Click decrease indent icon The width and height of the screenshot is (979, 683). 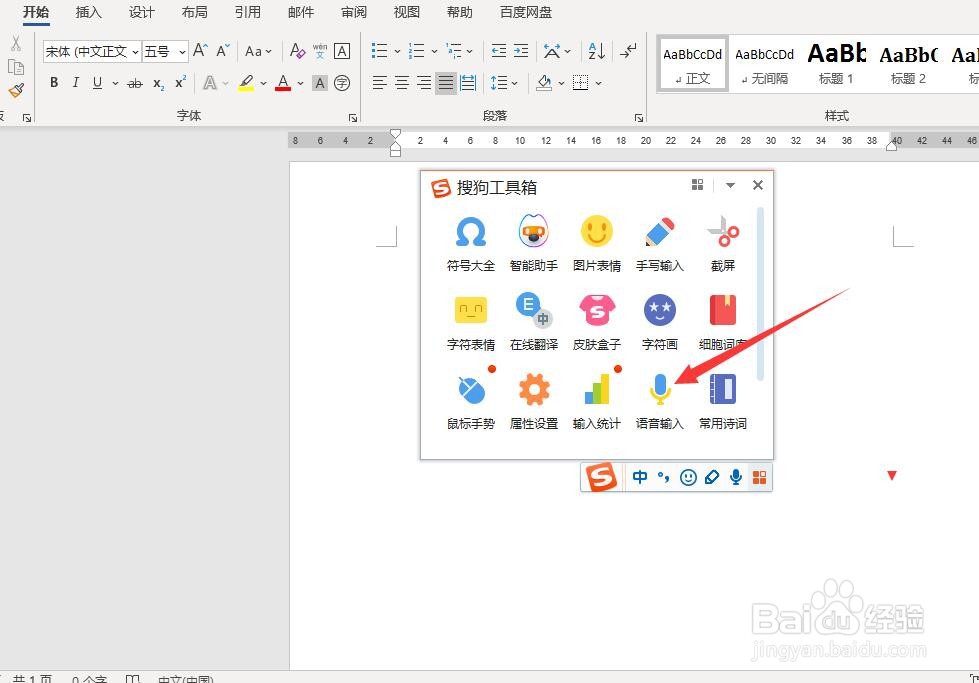click(499, 51)
